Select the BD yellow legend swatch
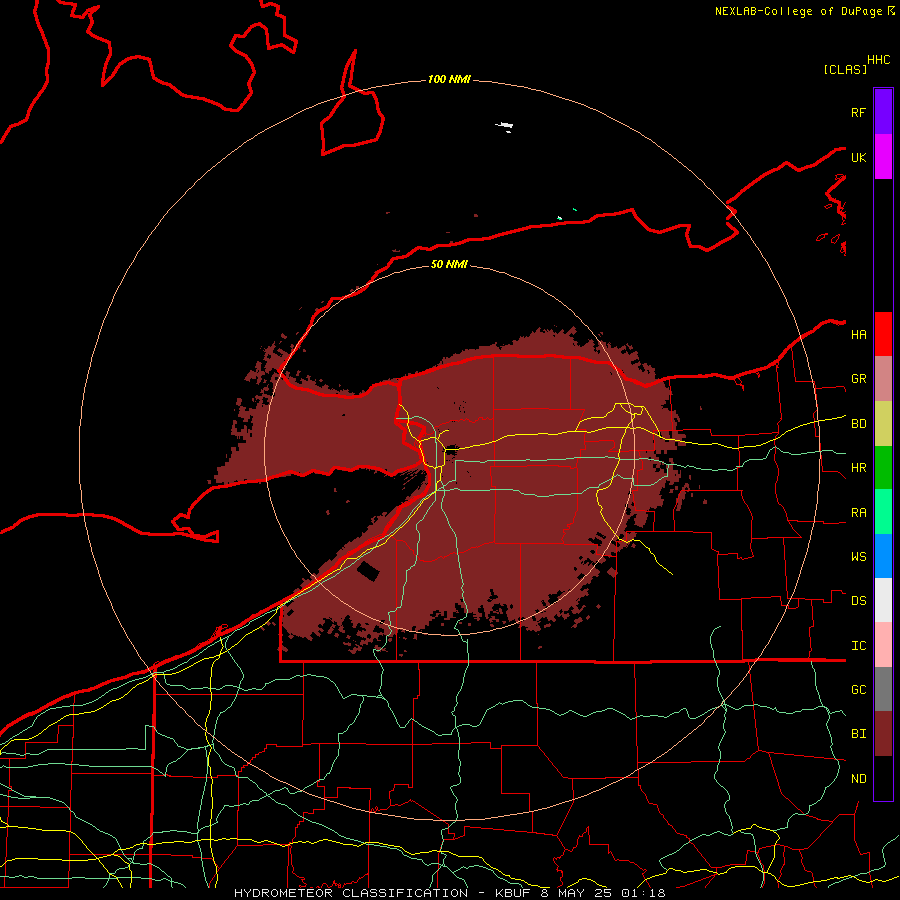The image size is (900, 900). click(x=883, y=424)
